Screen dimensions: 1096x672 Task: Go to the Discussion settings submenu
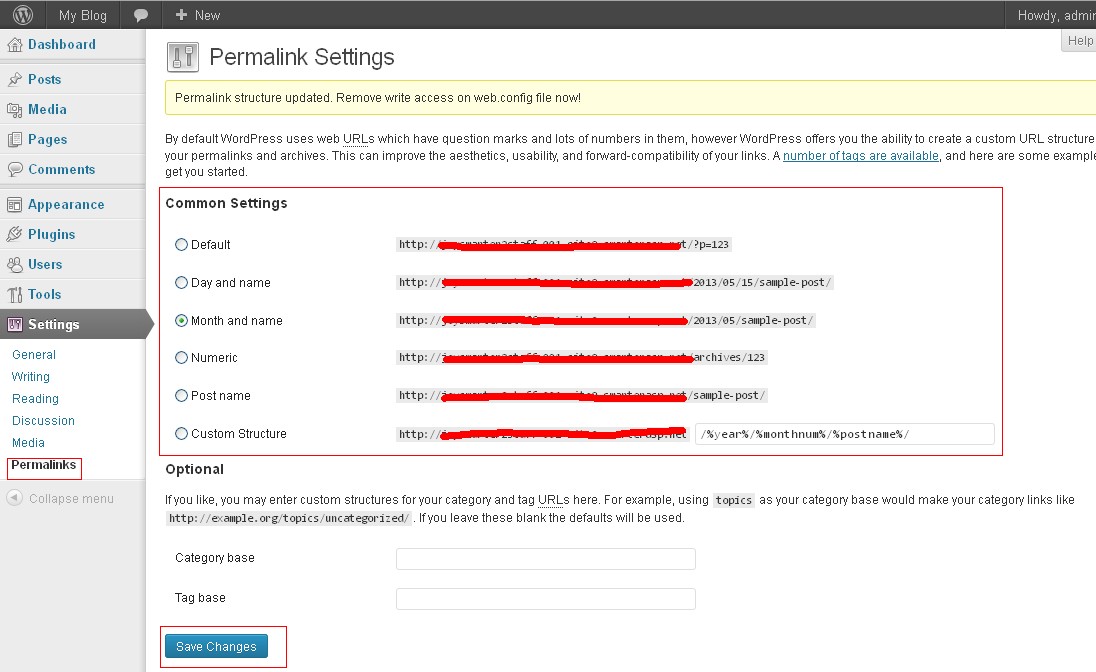coord(43,421)
